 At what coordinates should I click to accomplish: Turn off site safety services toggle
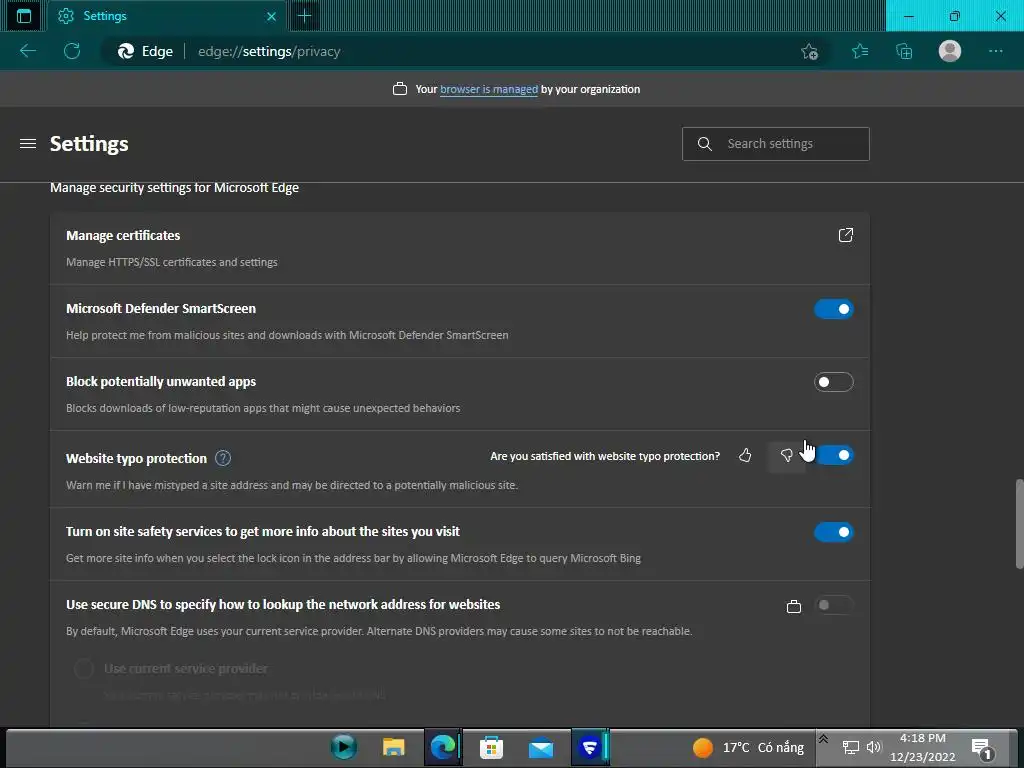tap(834, 532)
